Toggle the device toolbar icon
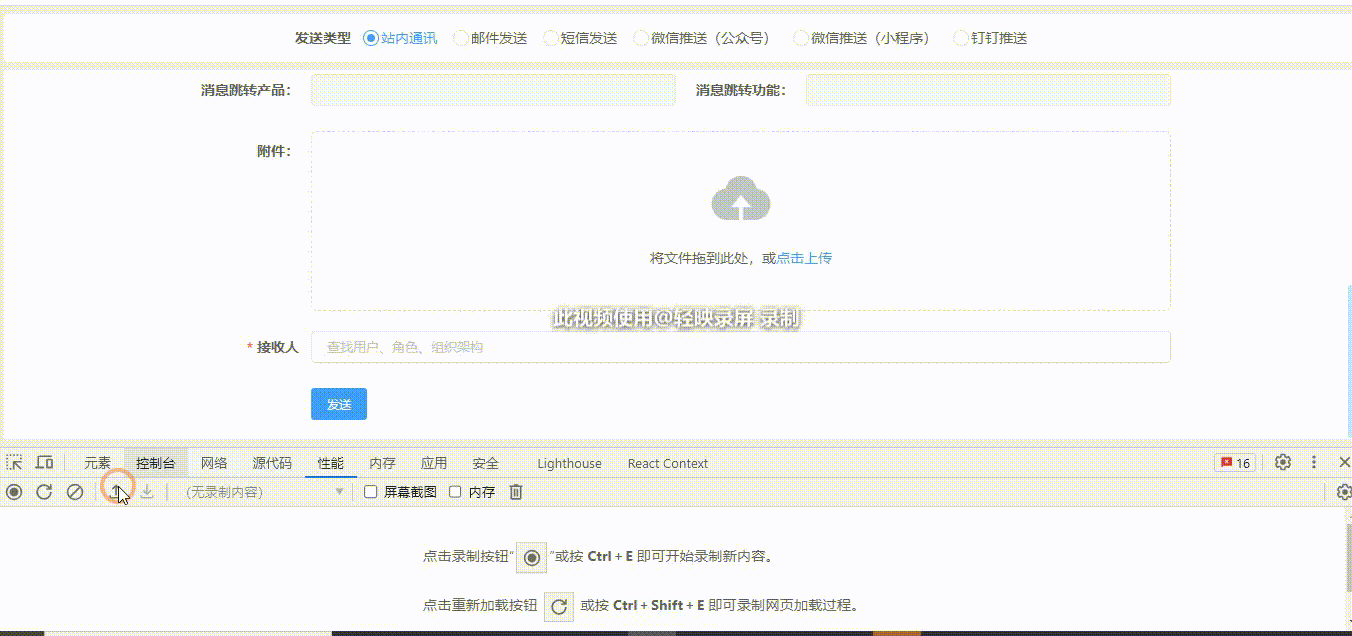Image resolution: width=1352 pixels, height=636 pixels. (x=43, y=462)
